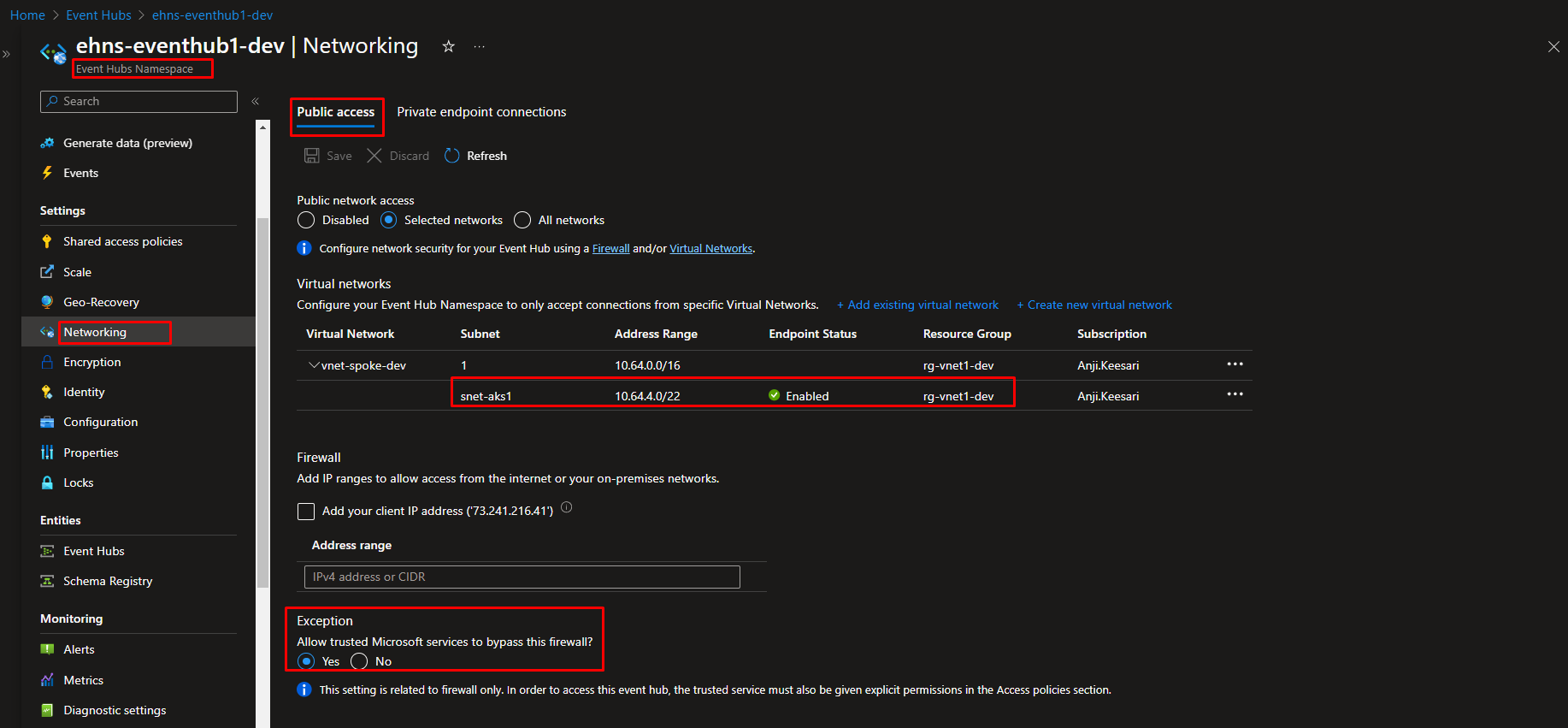Click the Alerts icon

[47, 649]
